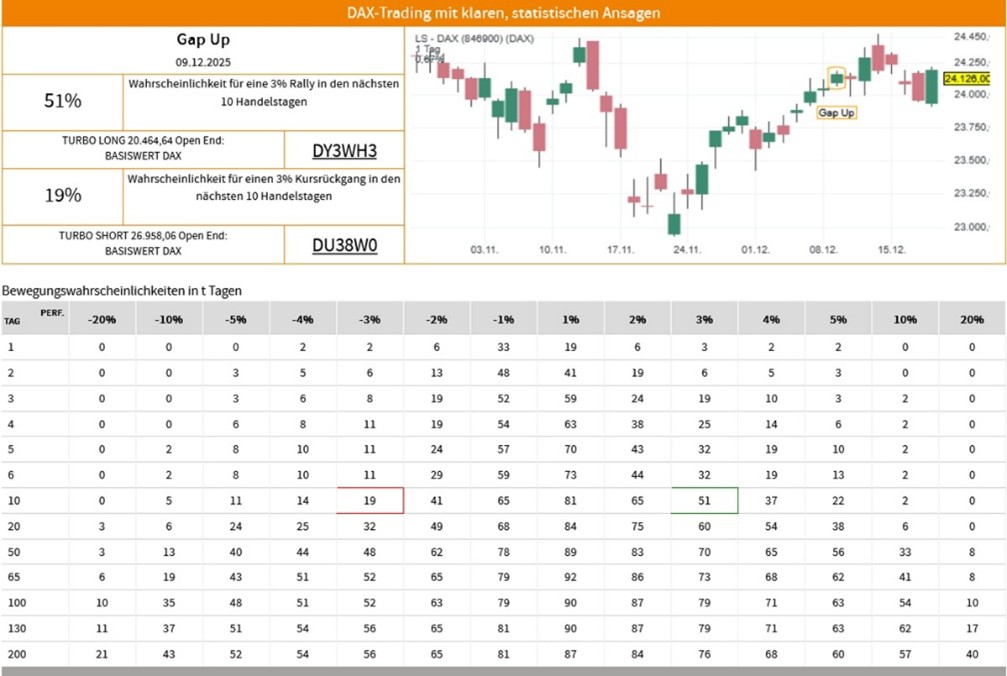1007x676 pixels.
Task: Click the 1 Tag timeframe label
Action: pos(427,48)
